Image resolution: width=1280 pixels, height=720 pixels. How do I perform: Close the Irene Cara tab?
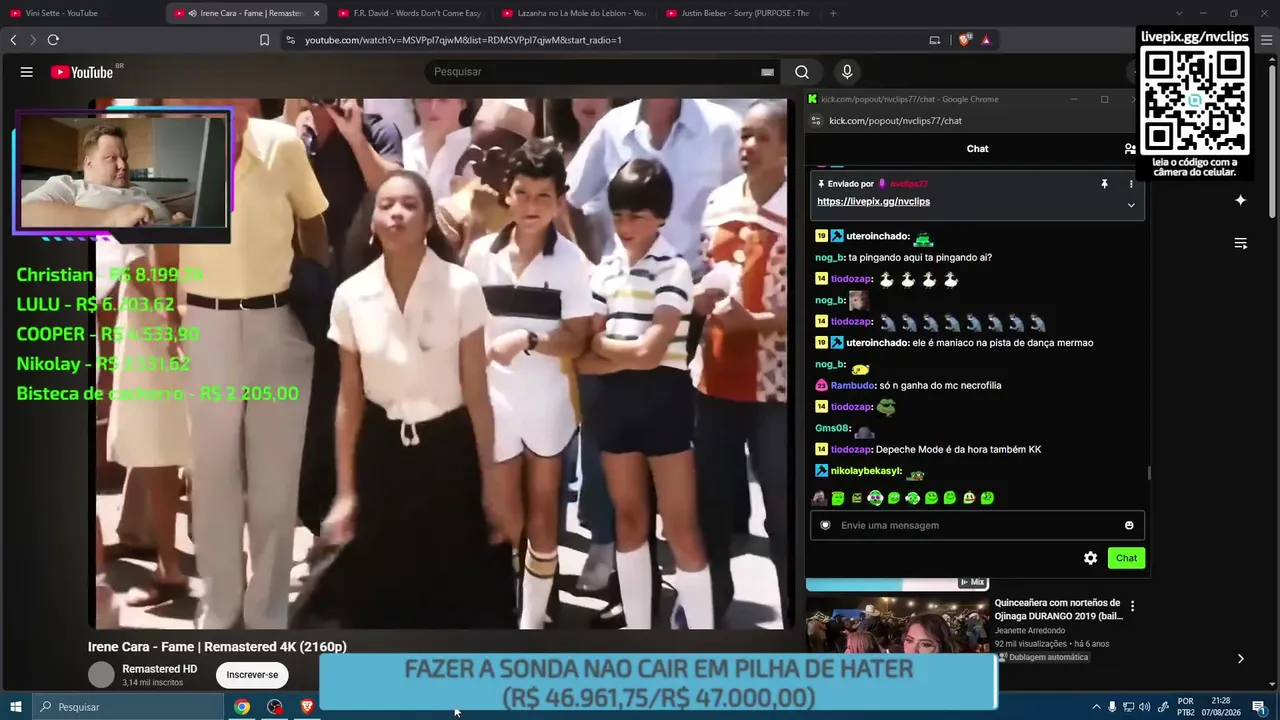coord(316,13)
